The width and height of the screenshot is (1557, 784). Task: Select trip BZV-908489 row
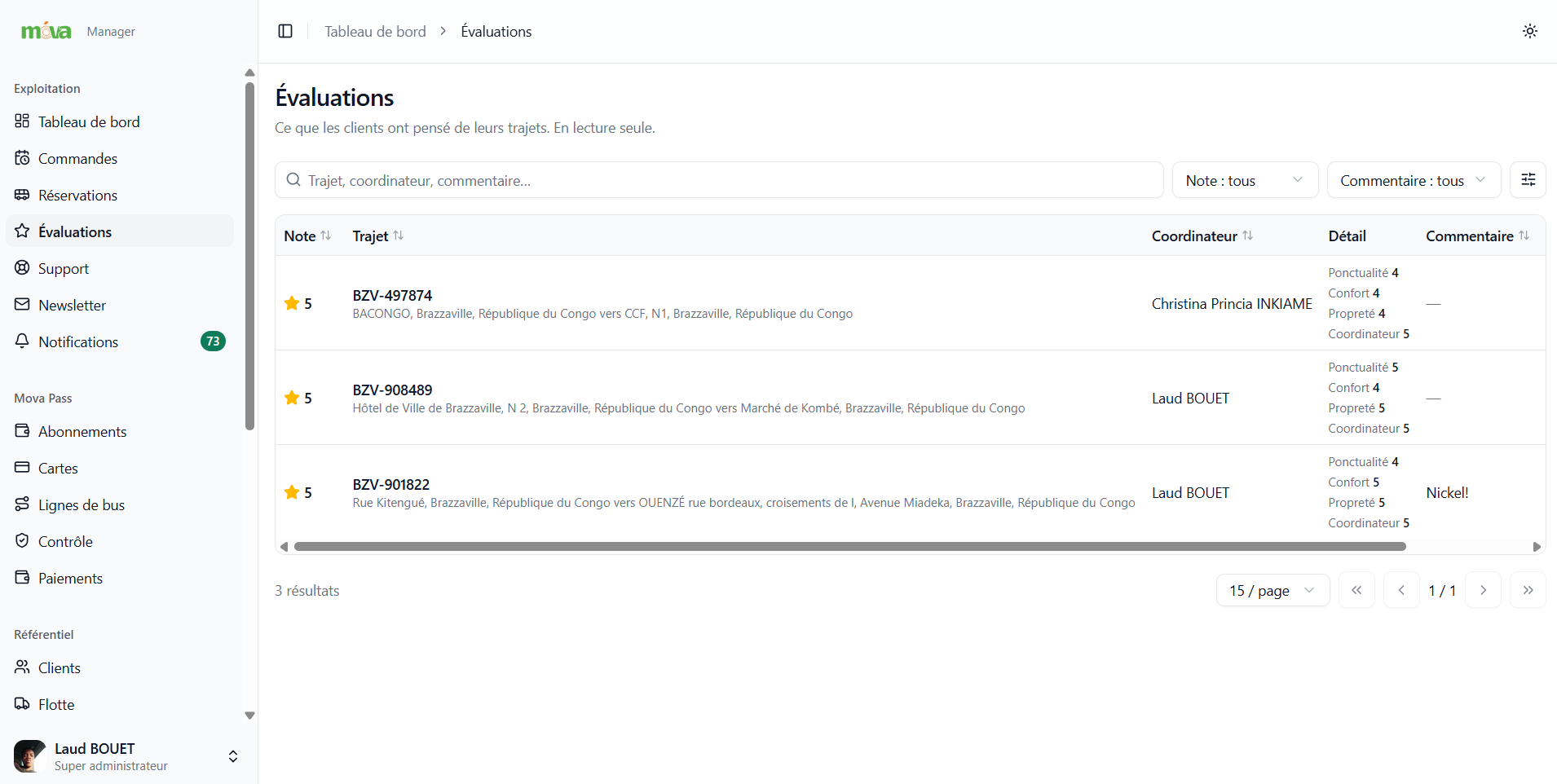tap(910, 398)
